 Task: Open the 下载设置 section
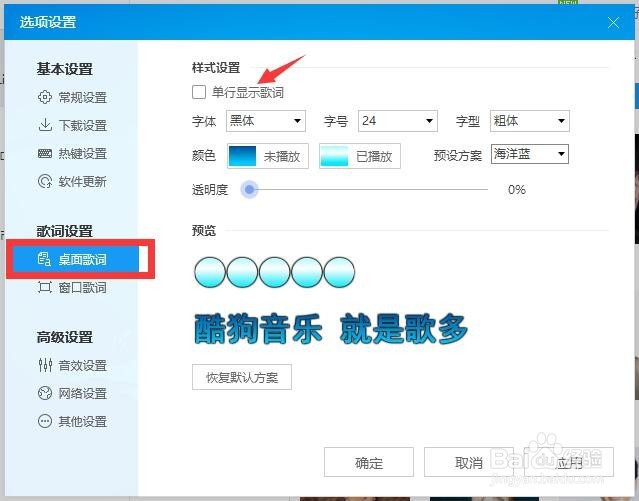click(83, 126)
